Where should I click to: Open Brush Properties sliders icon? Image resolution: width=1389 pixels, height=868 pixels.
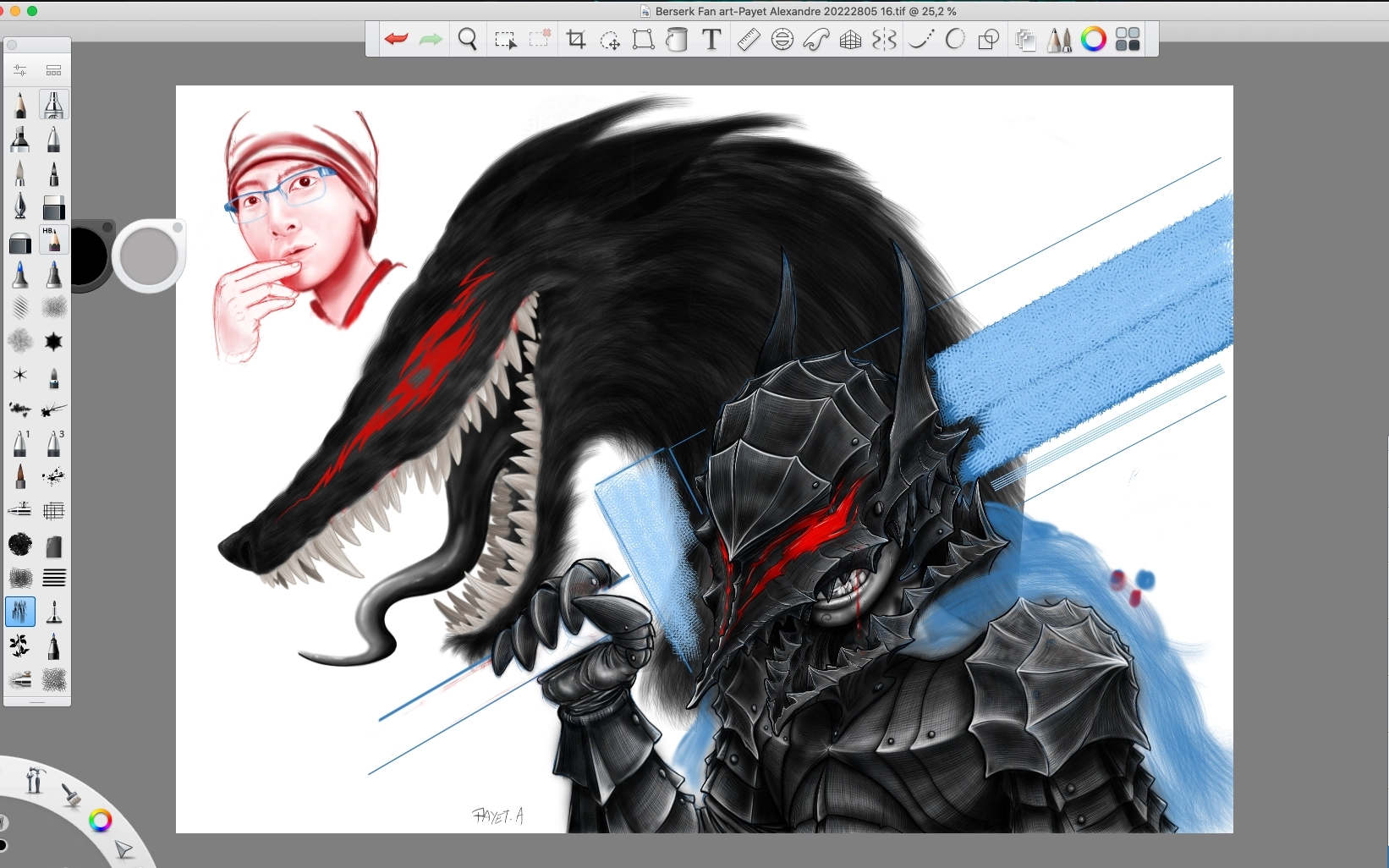click(x=20, y=70)
